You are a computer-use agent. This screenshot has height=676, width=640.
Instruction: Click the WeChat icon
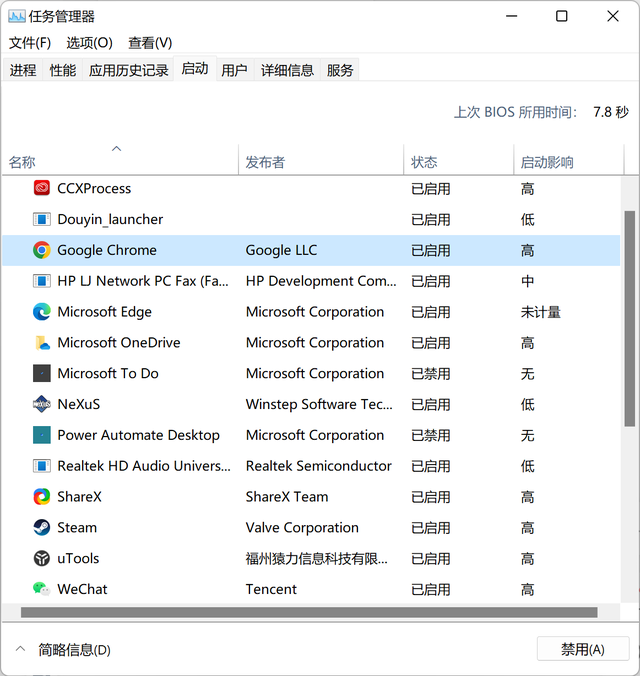(x=42, y=589)
